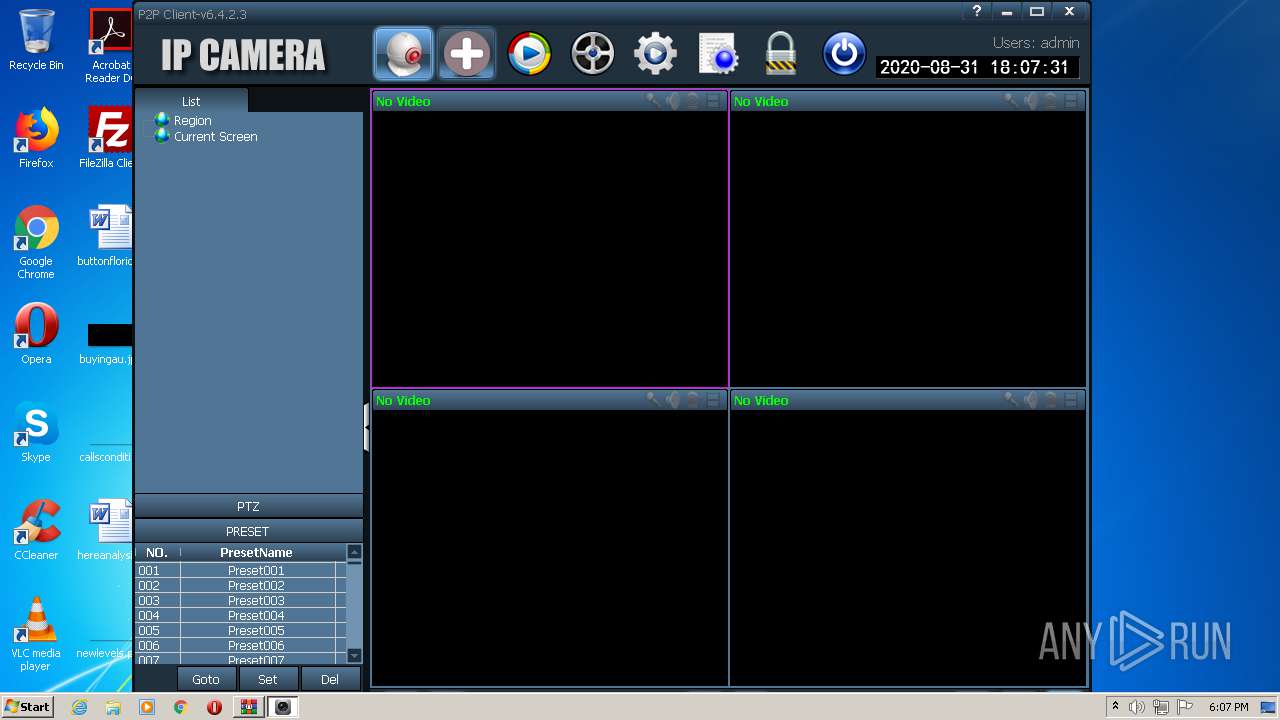Click layout icon in bottom-right video pane
The height and width of the screenshot is (720, 1280).
point(1071,400)
